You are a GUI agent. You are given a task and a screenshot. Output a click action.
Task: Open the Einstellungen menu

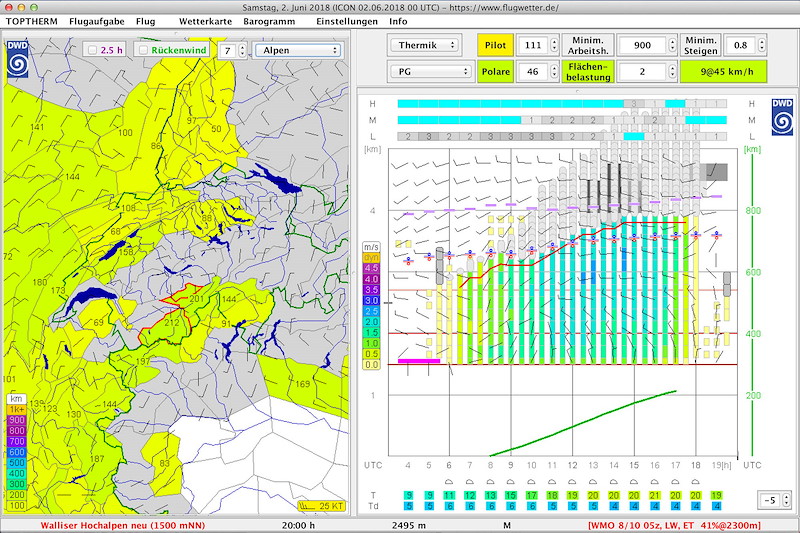[347, 21]
